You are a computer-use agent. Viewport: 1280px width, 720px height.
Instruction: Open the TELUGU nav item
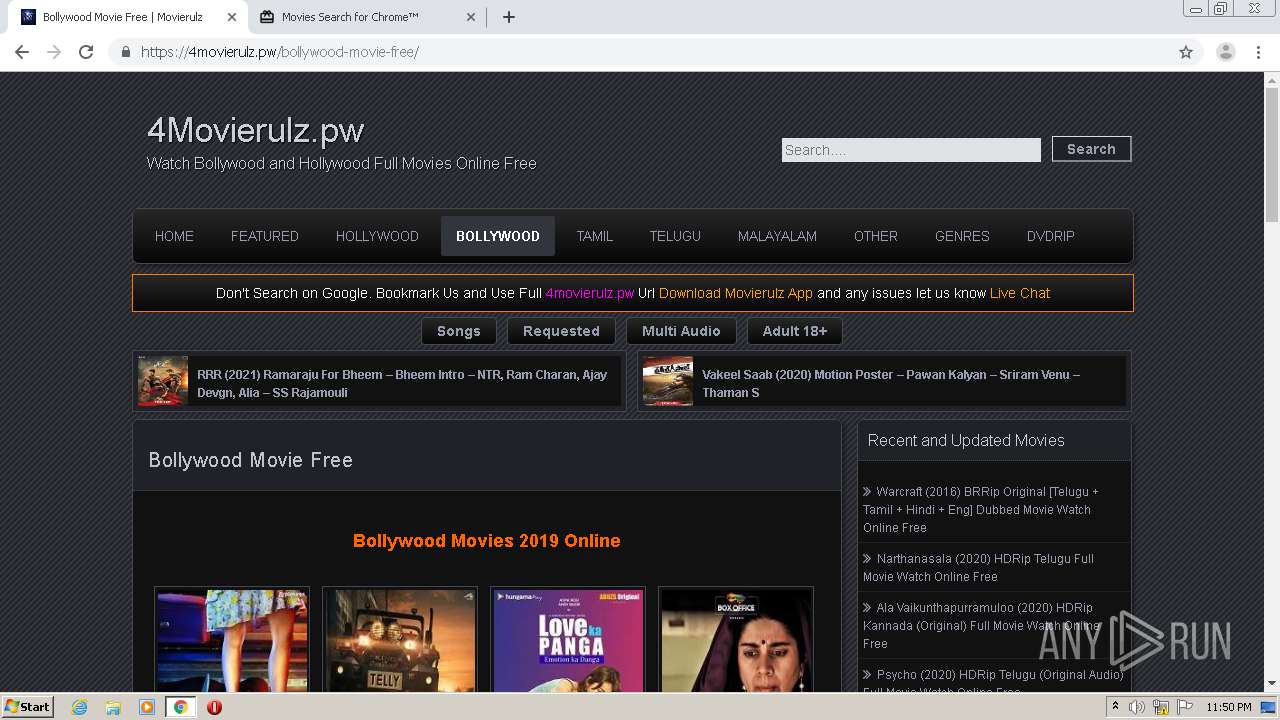(675, 236)
